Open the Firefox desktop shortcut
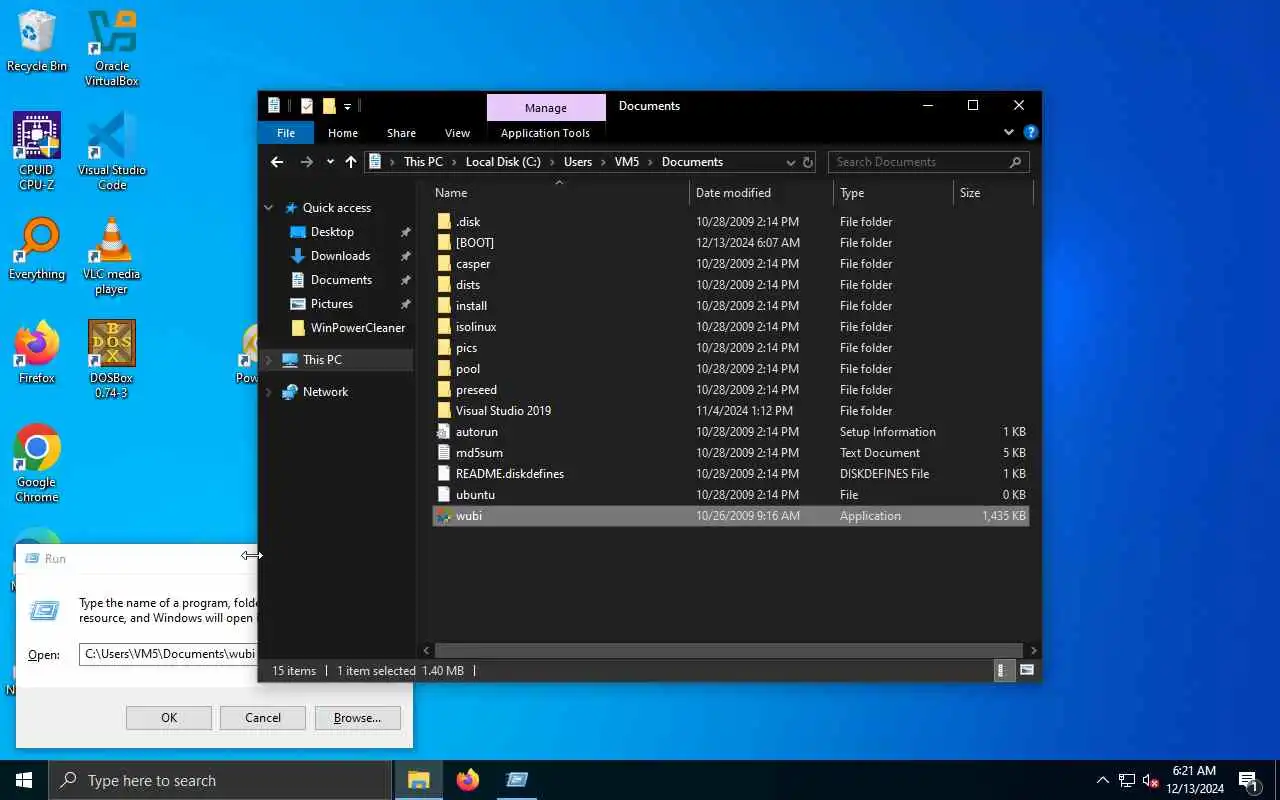This screenshot has width=1280, height=800. [37, 352]
